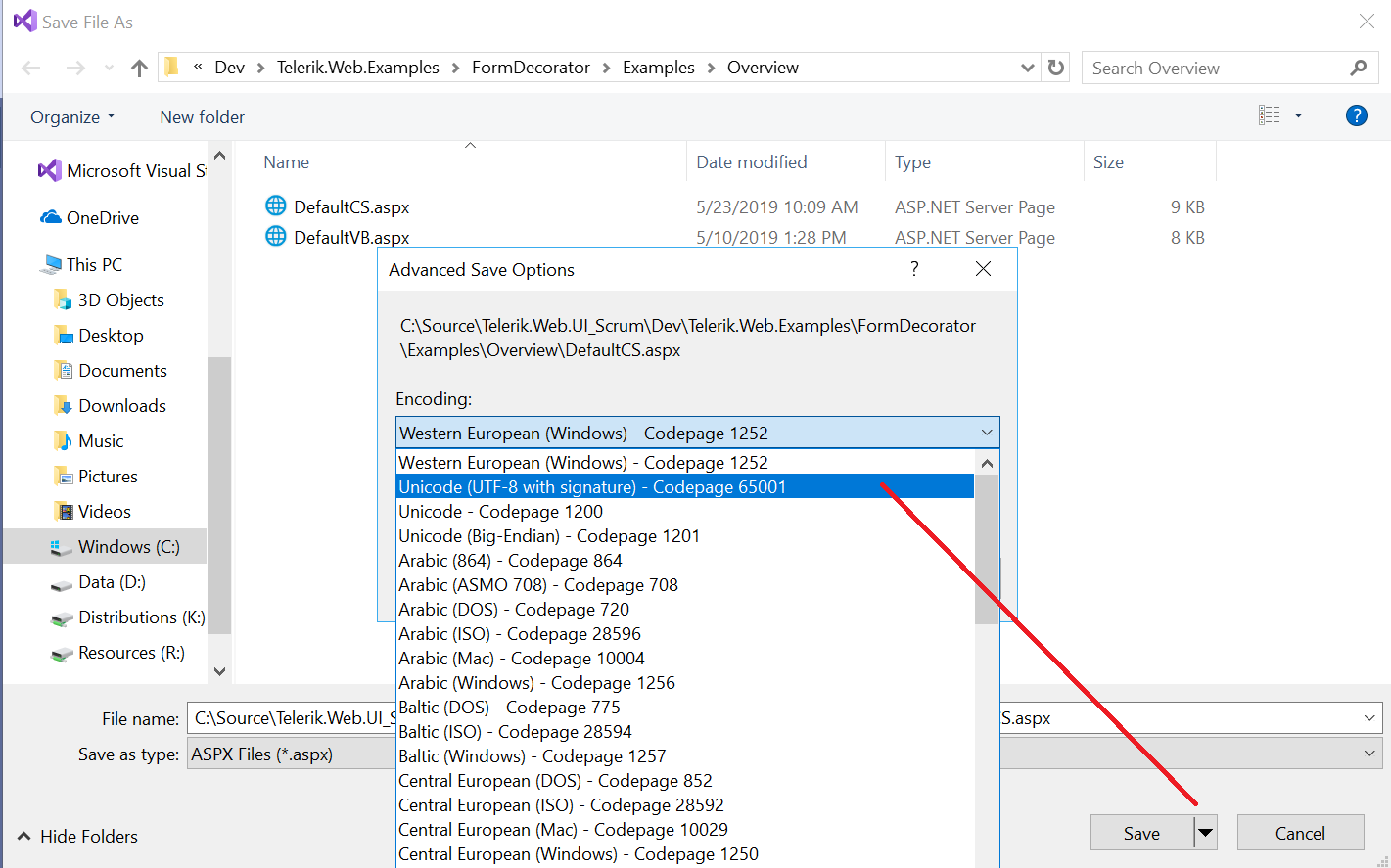
Task: Open the 3D Objects folder
Action: pyautogui.click(x=109, y=300)
